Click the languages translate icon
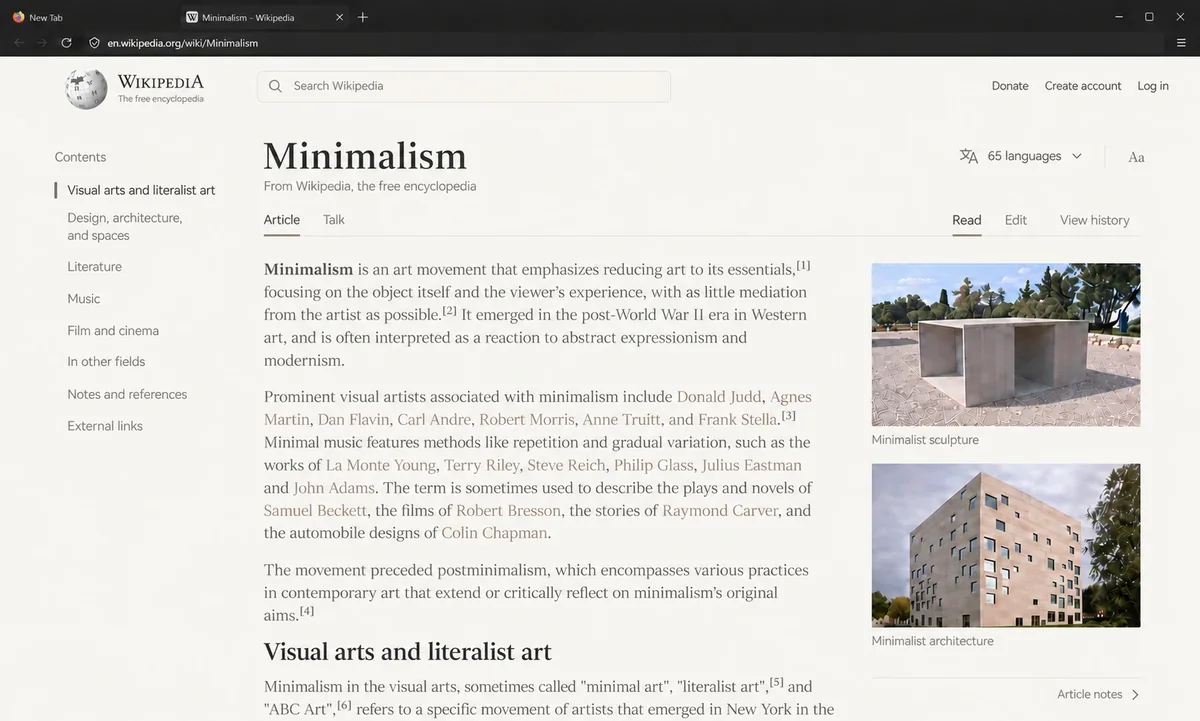The height and width of the screenshot is (721, 1200). [968, 156]
